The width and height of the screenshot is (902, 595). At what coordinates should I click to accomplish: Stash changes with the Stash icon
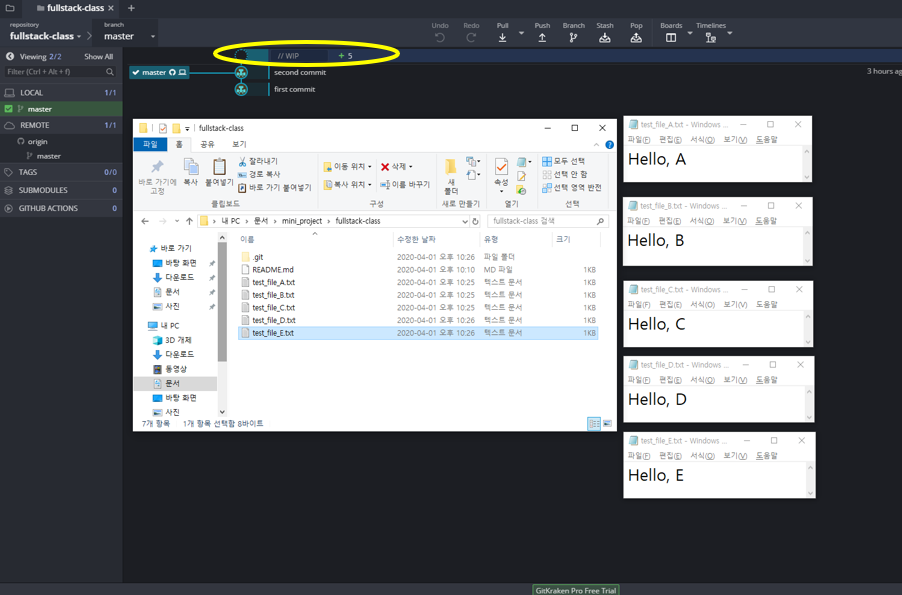[605, 37]
